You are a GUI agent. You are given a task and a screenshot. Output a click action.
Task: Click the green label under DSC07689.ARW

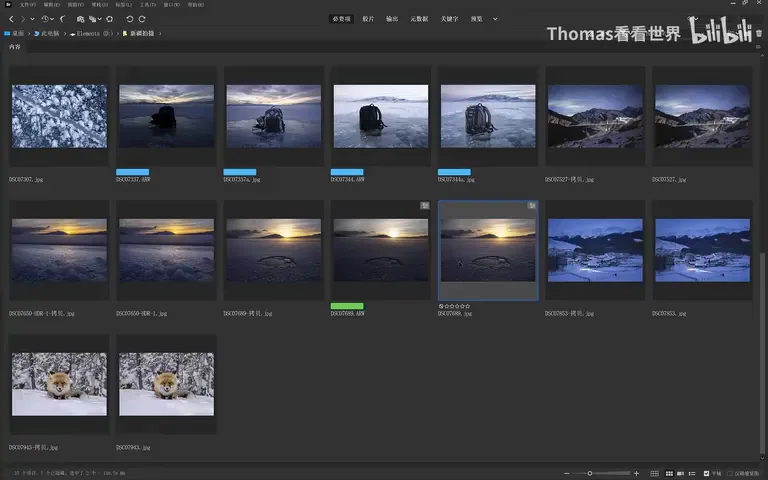click(347, 306)
